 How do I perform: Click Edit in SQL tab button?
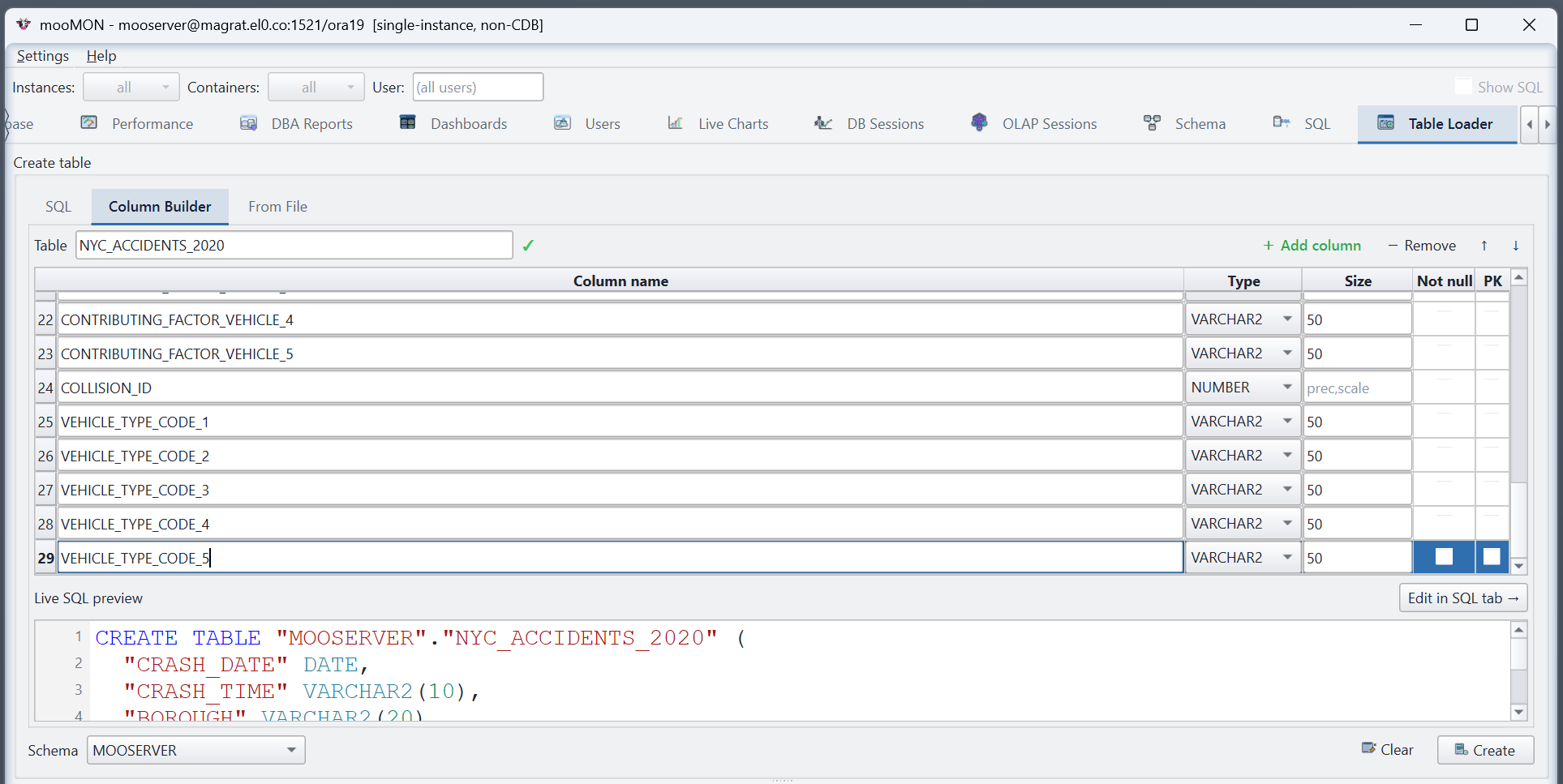click(x=1463, y=598)
